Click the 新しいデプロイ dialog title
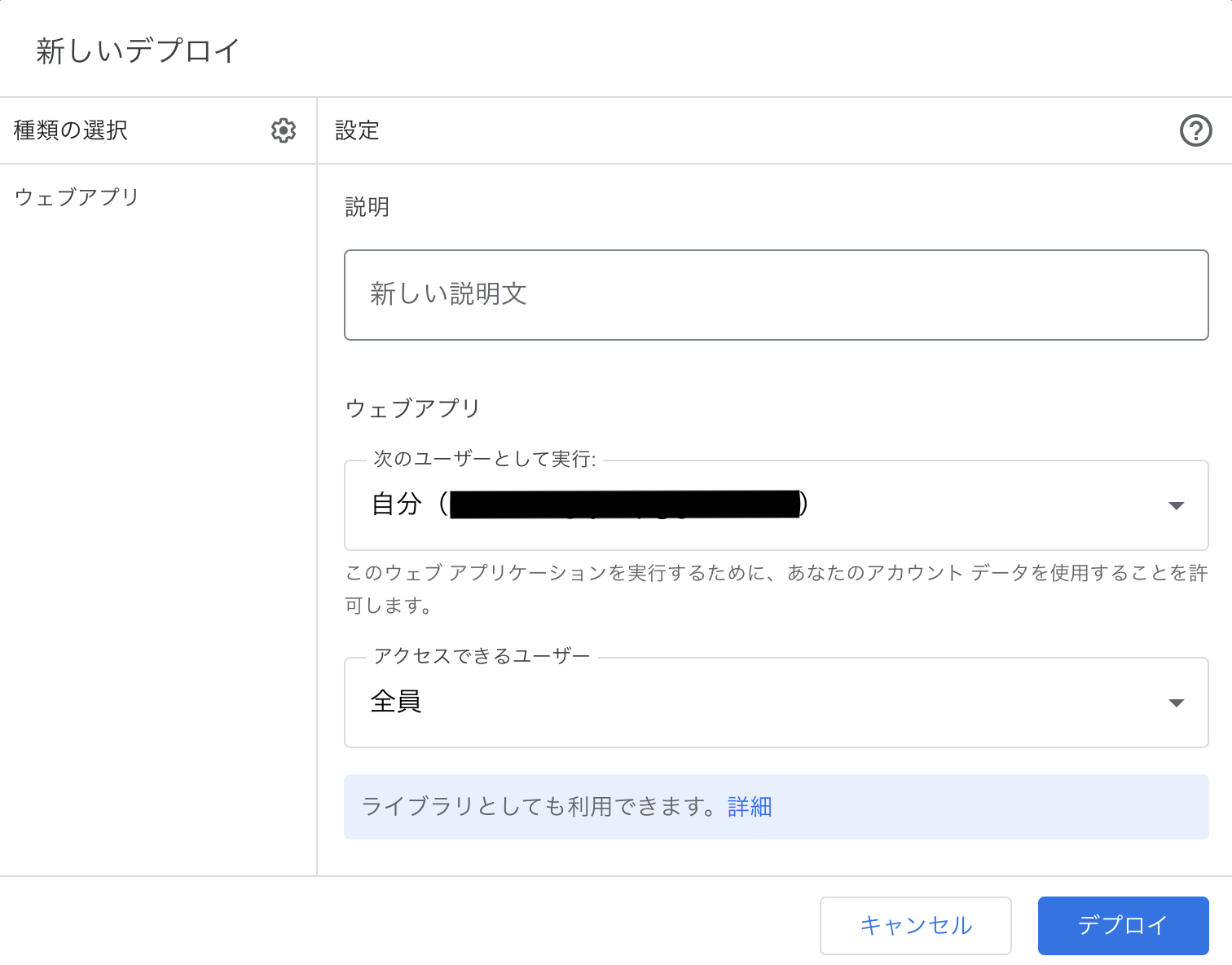The height and width of the screenshot is (965, 1232). pos(136,50)
